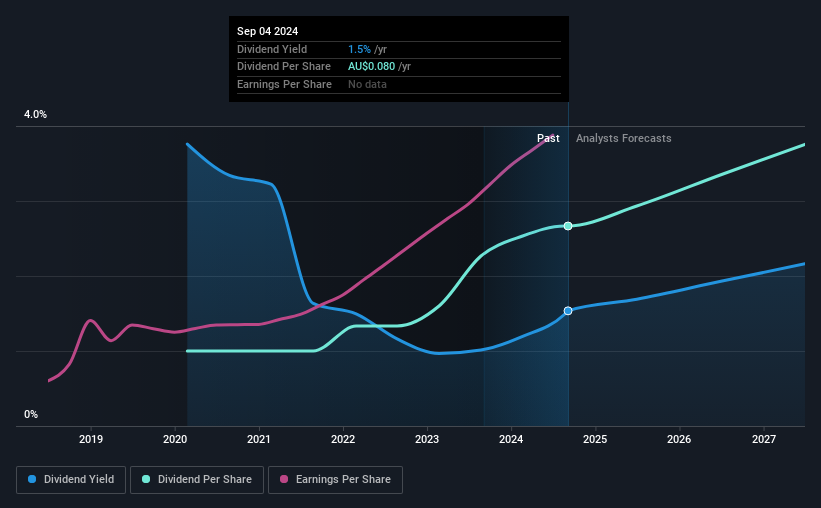The height and width of the screenshot is (508, 821).
Task: Toggle the Dividend Per Share legend button
Action: [x=197, y=480]
